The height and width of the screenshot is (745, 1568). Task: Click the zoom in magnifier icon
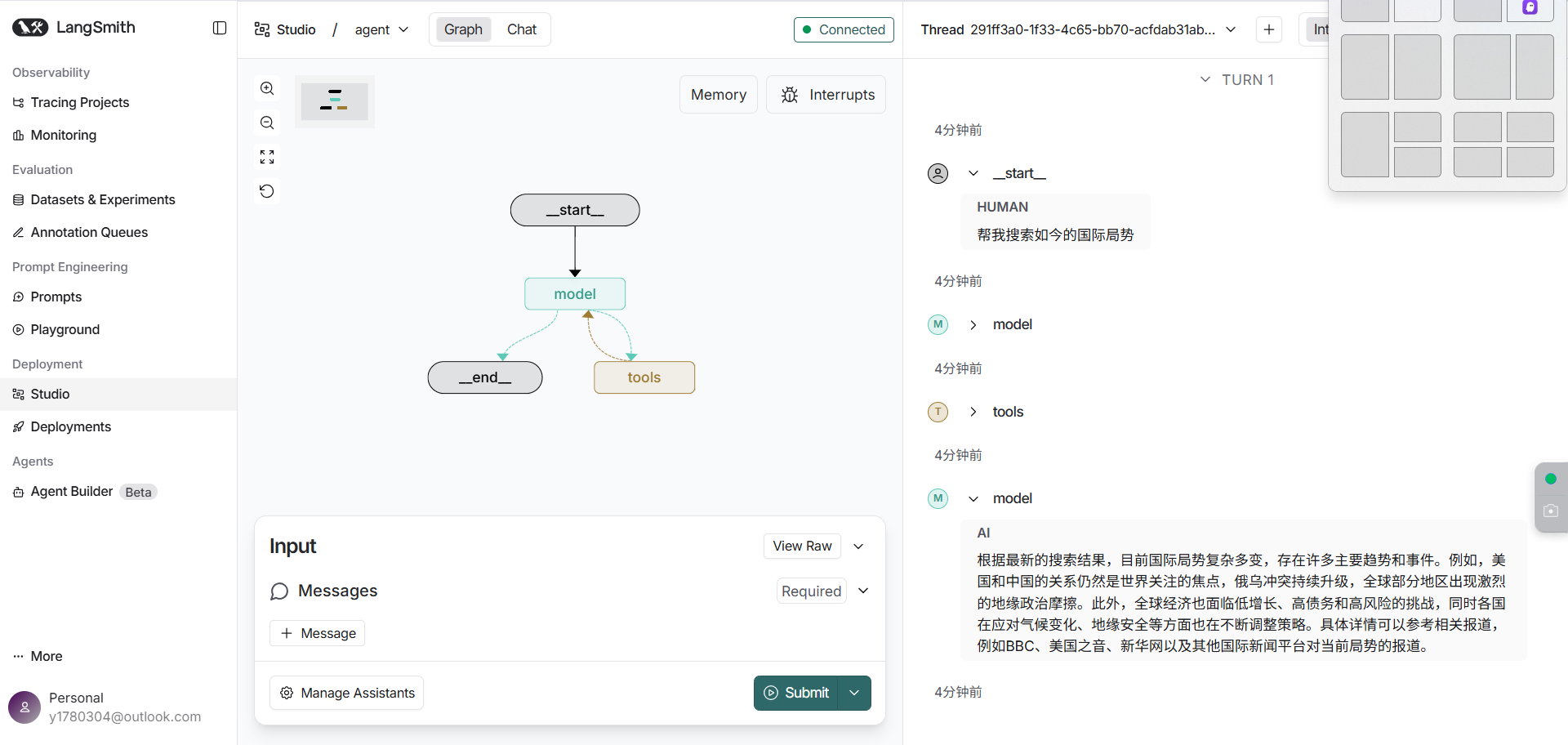pos(267,88)
